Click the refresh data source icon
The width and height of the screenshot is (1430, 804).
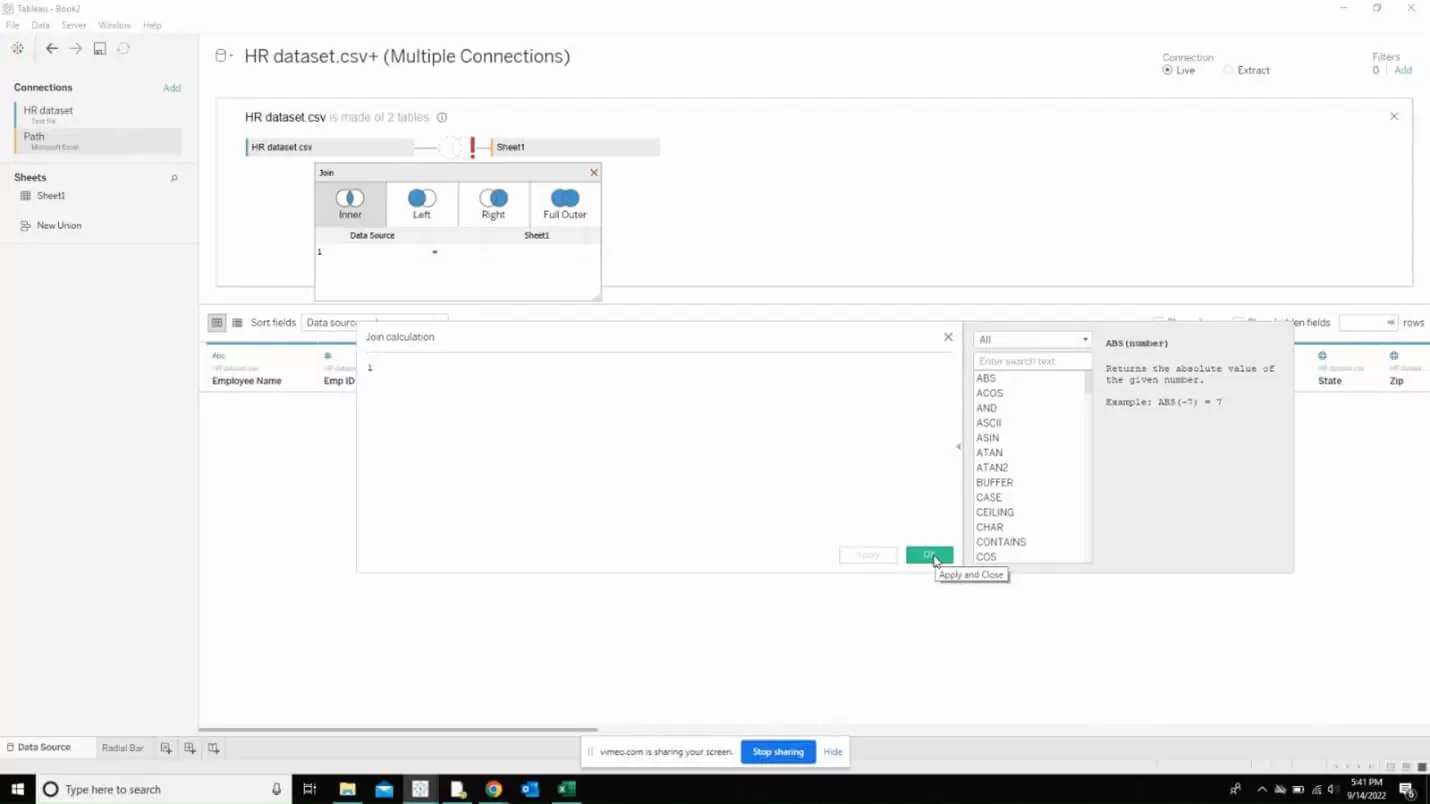pyautogui.click(x=124, y=48)
